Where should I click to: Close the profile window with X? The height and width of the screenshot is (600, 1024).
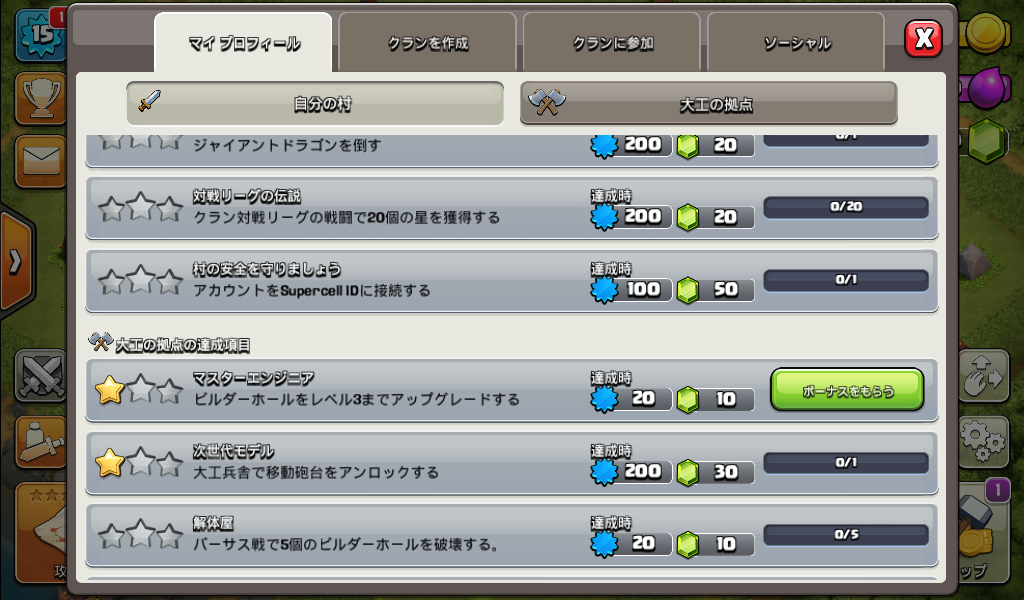pos(923,38)
